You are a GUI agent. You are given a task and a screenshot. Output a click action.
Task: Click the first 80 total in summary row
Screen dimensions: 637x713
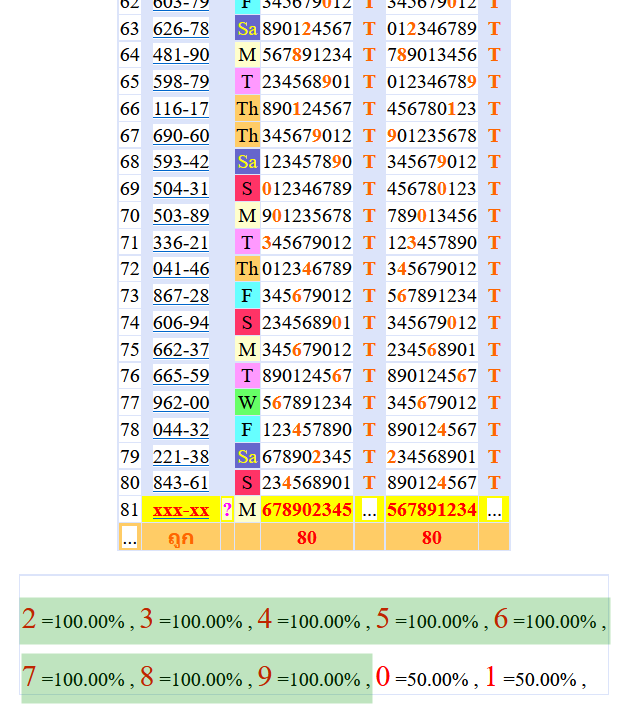point(306,537)
